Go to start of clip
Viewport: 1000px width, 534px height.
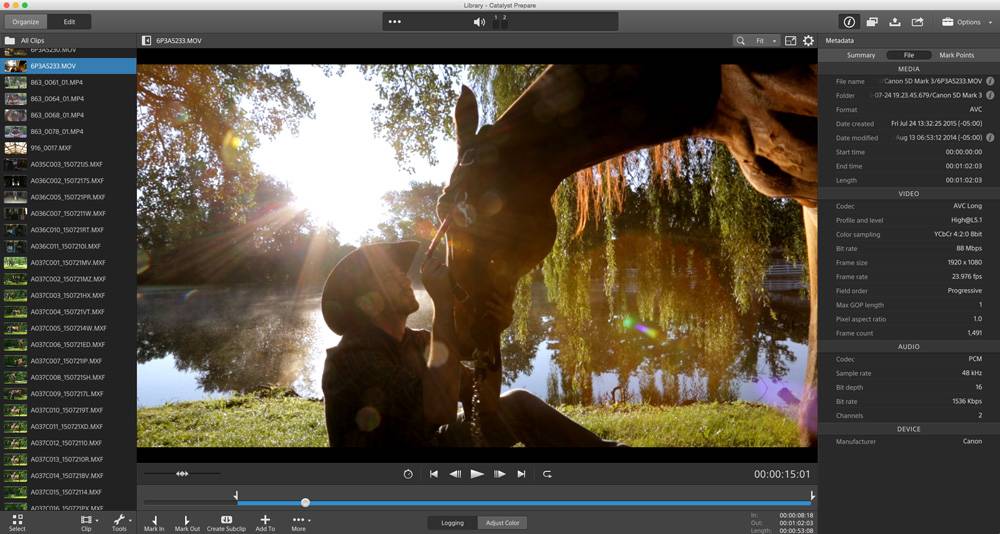(x=434, y=474)
